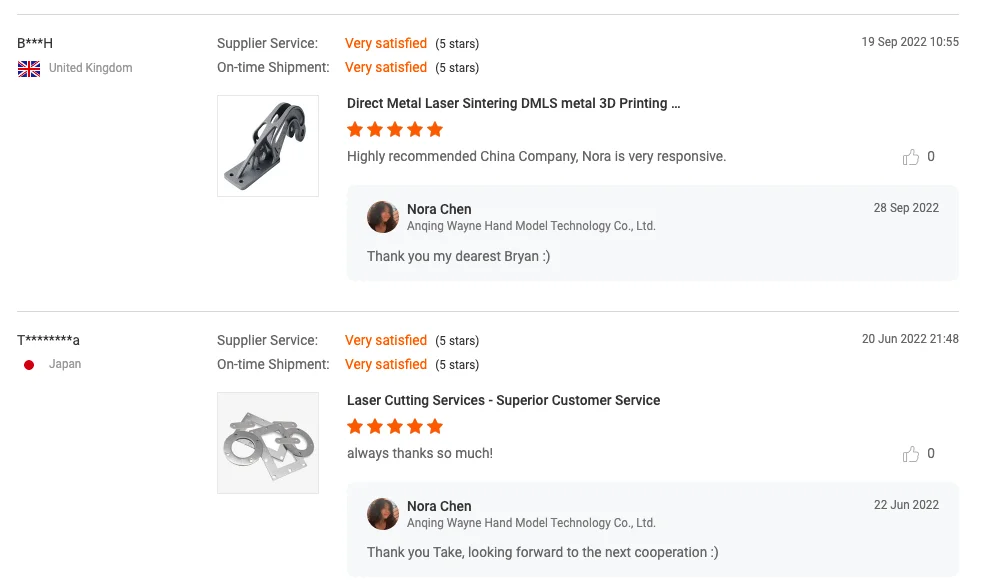
Task: Click reviewer name T********a
Action: click(48, 340)
